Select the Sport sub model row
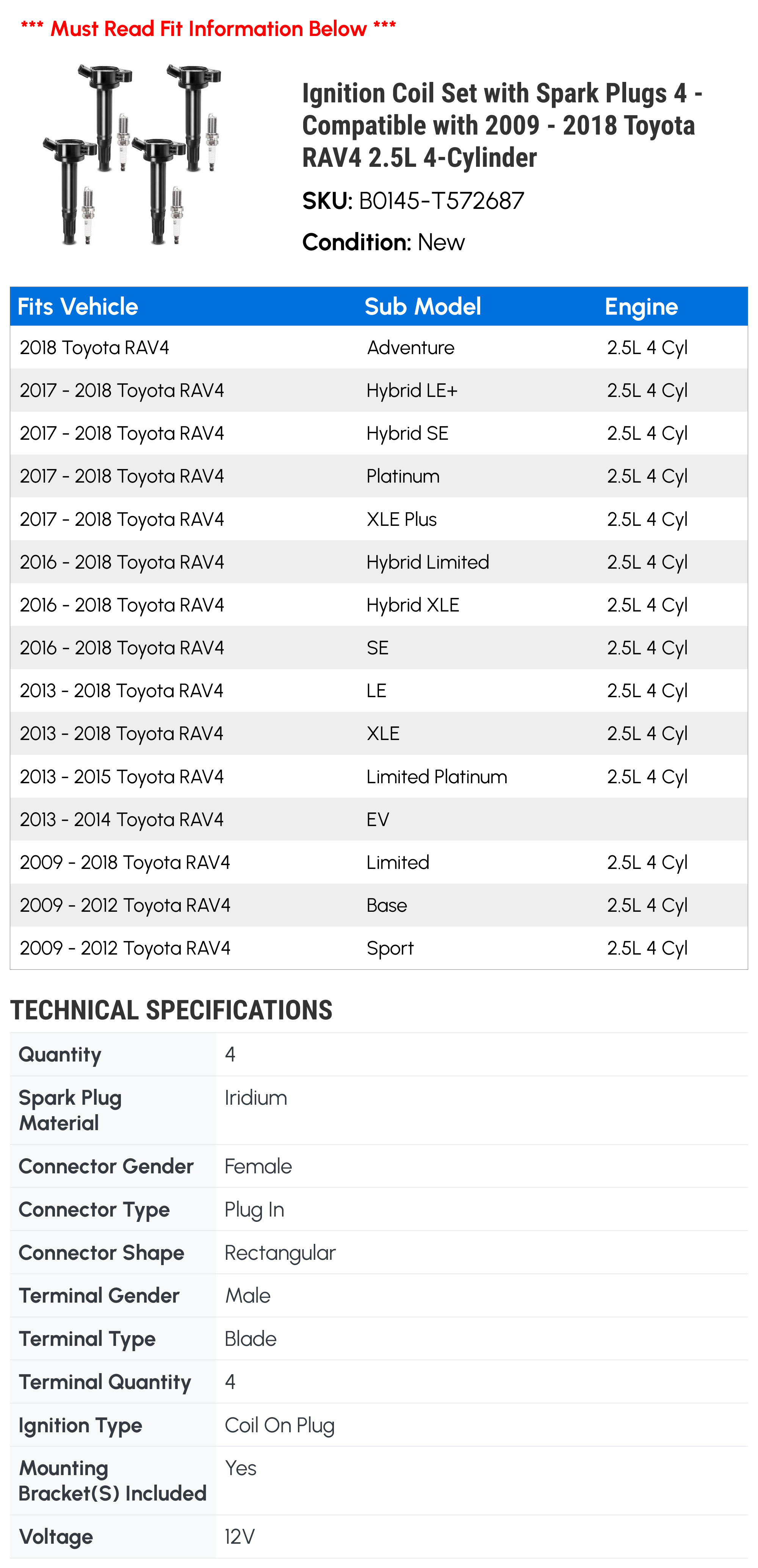This screenshot has height=1568, width=758. point(378,948)
